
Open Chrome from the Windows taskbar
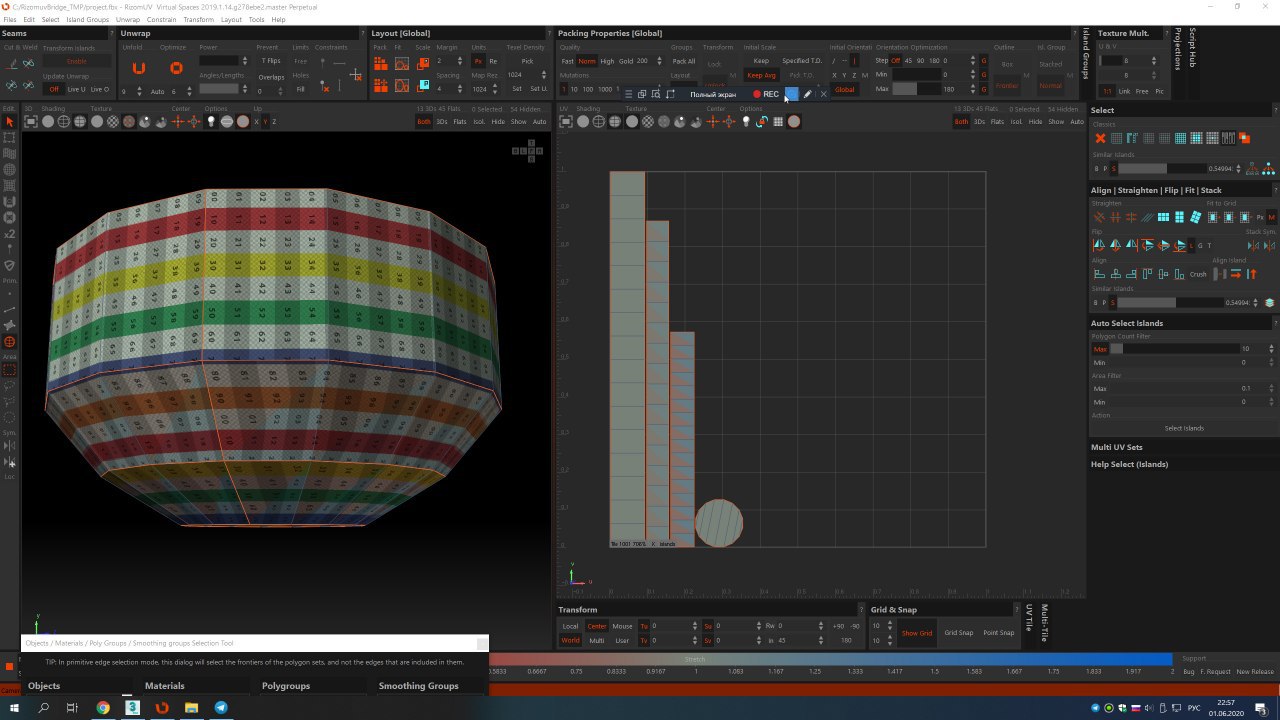103,708
